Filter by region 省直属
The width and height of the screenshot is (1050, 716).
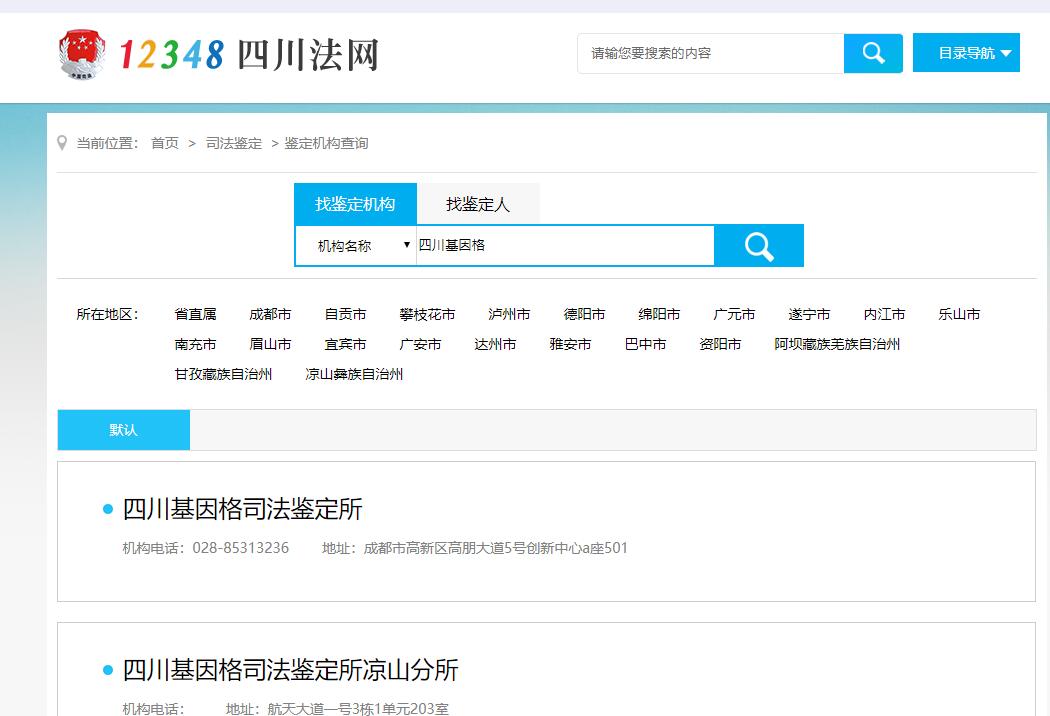[196, 314]
